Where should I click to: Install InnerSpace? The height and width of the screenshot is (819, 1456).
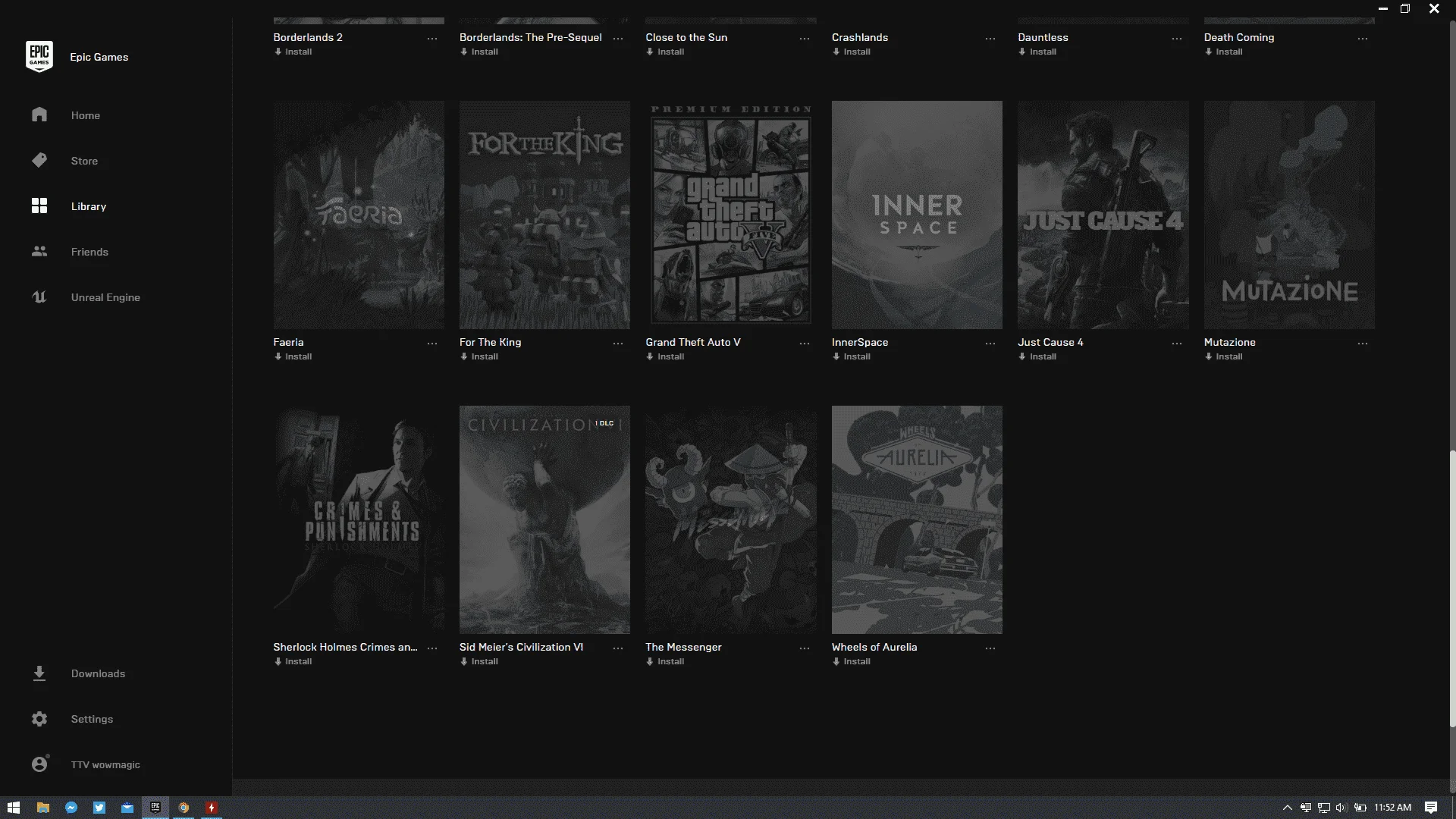click(852, 356)
